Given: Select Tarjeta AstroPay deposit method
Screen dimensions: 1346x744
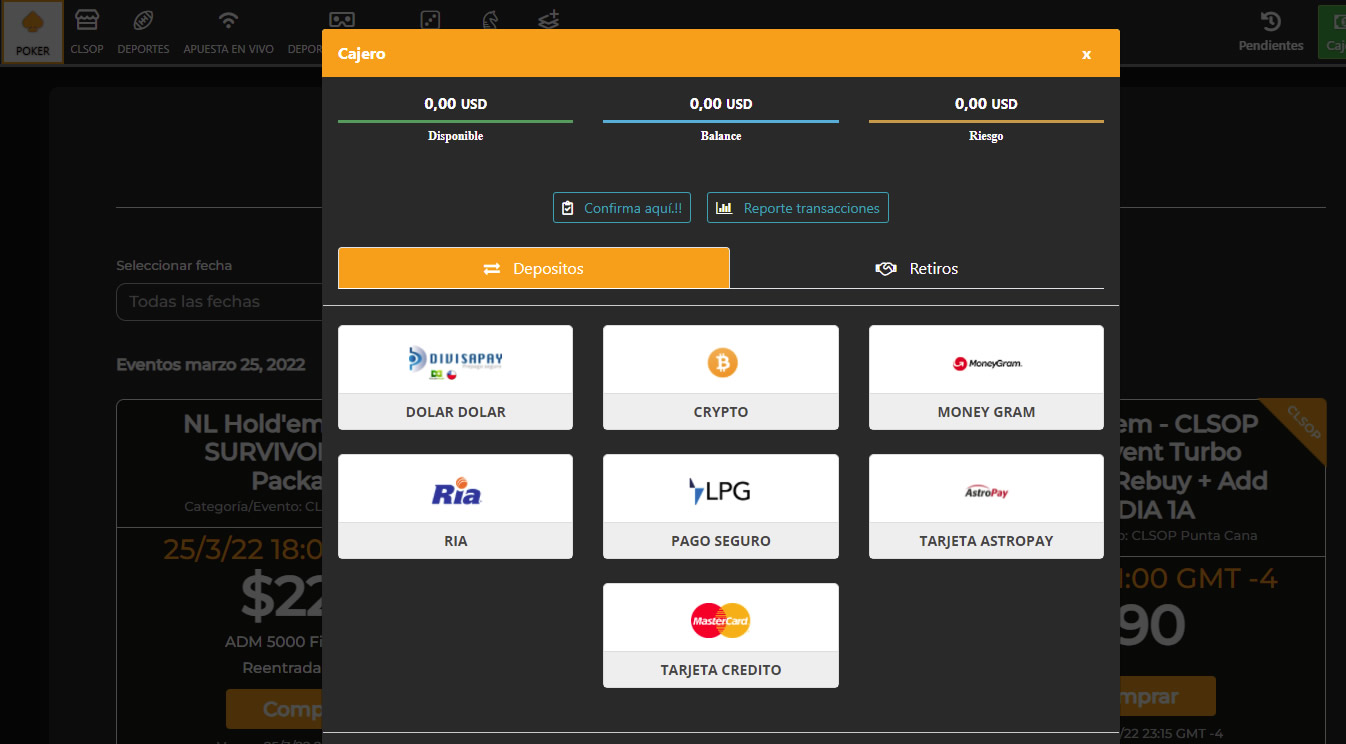Looking at the screenshot, I should (986, 506).
